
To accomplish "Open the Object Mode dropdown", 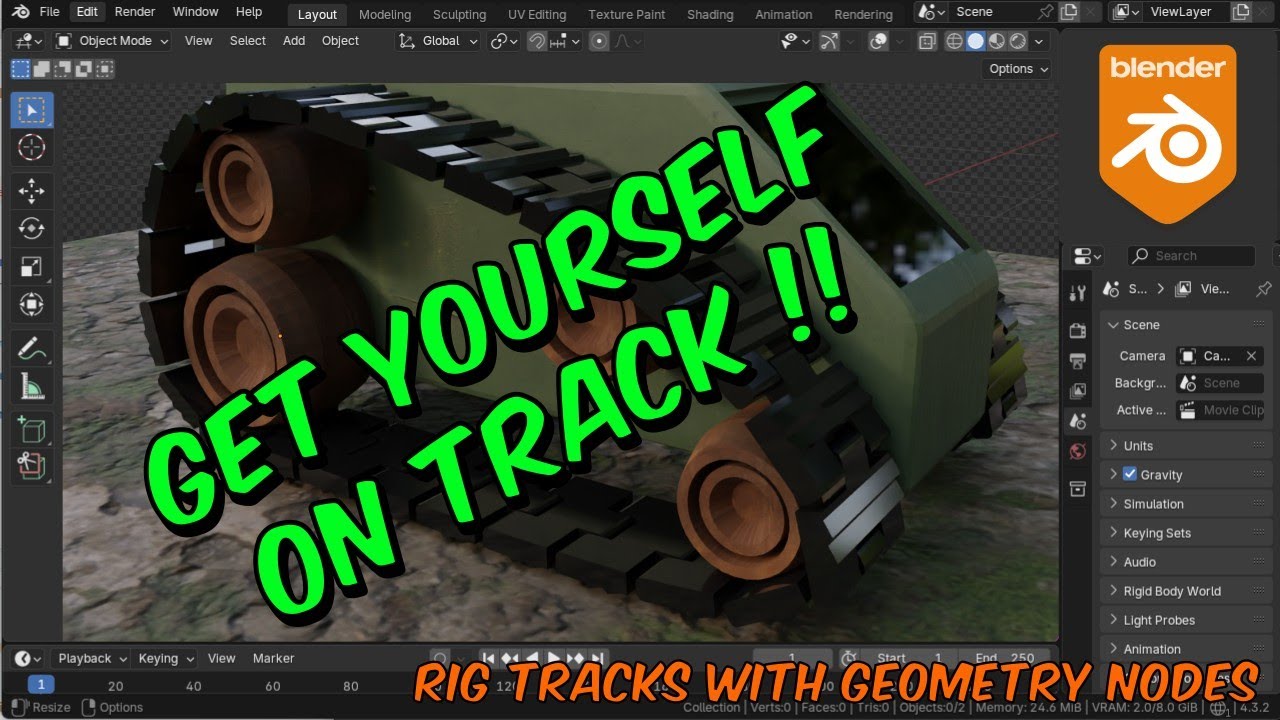I will tap(112, 41).
